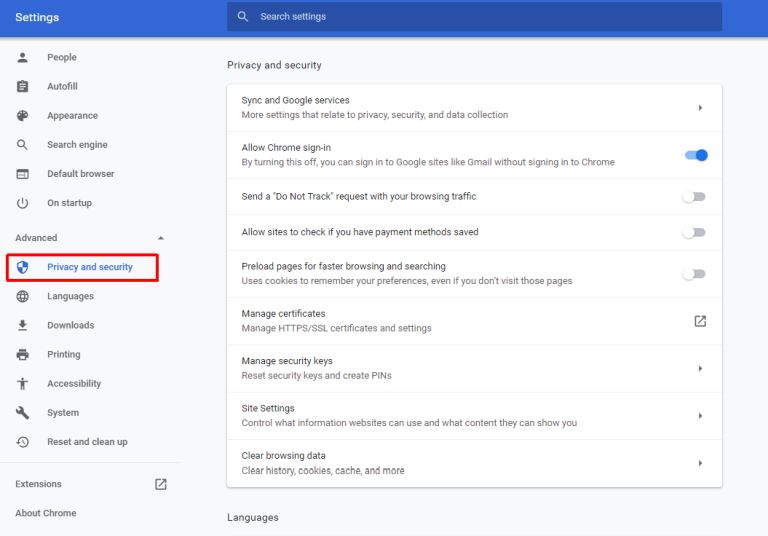Click the Downloads arrow icon
The image size is (768, 536).
tap(23, 325)
